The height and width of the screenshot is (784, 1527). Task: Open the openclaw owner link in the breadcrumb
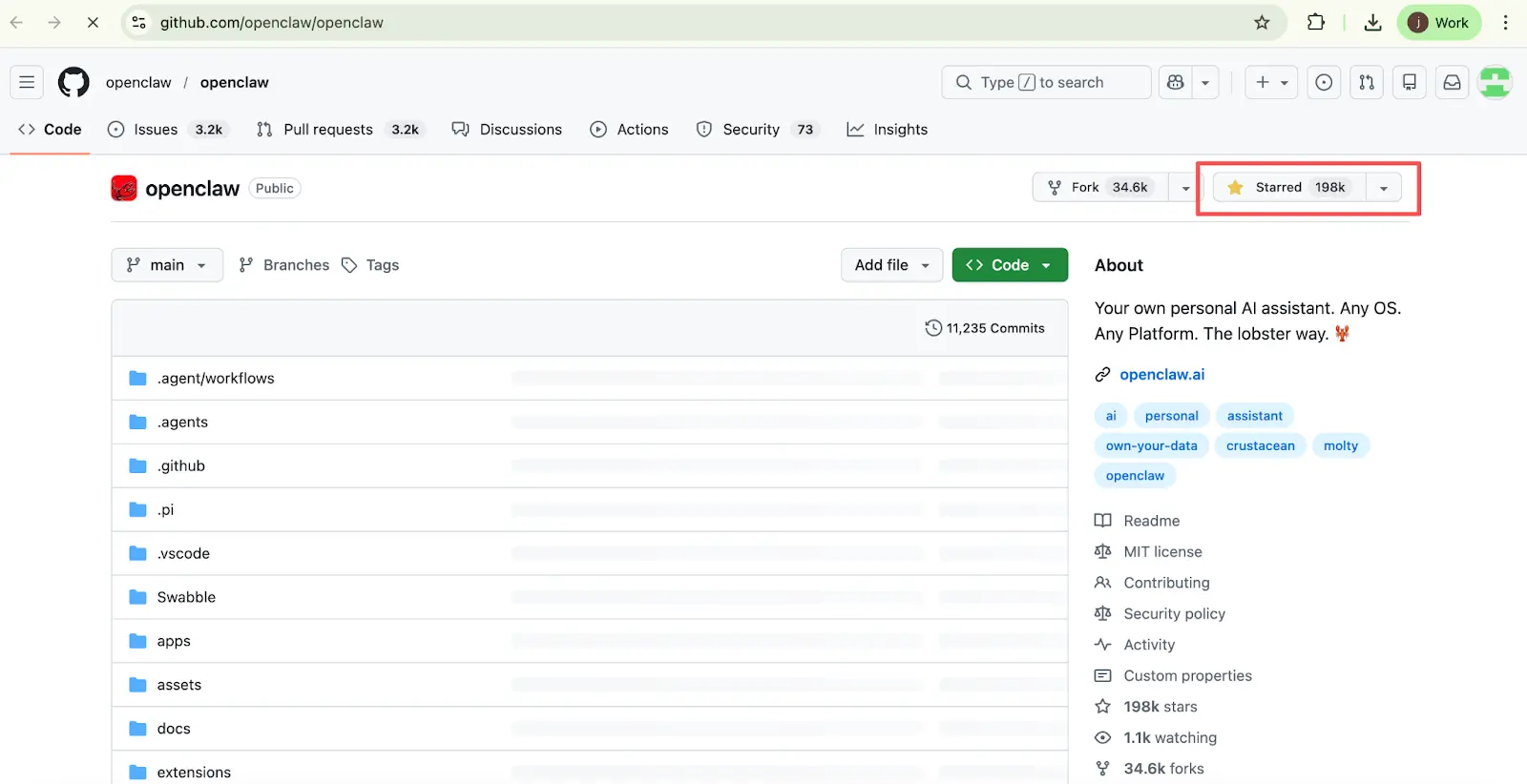[x=138, y=82]
